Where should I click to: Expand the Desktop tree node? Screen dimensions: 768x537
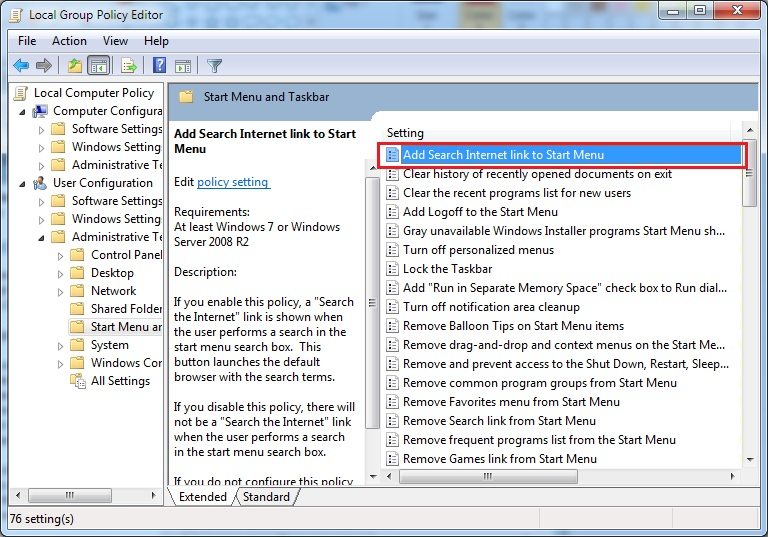point(60,274)
